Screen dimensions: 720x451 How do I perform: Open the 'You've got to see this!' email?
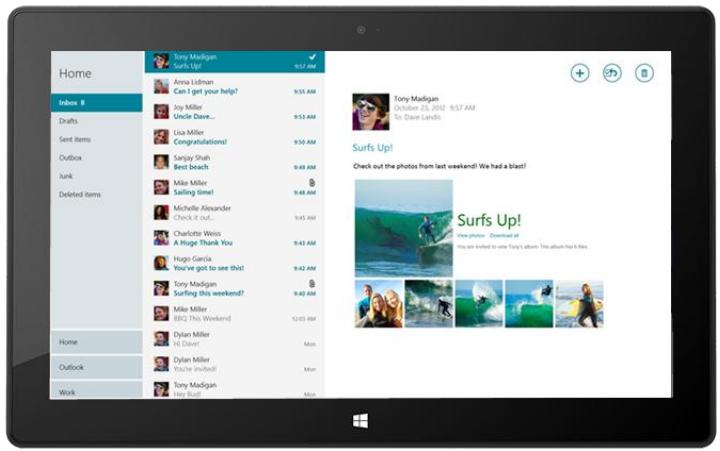(235, 263)
